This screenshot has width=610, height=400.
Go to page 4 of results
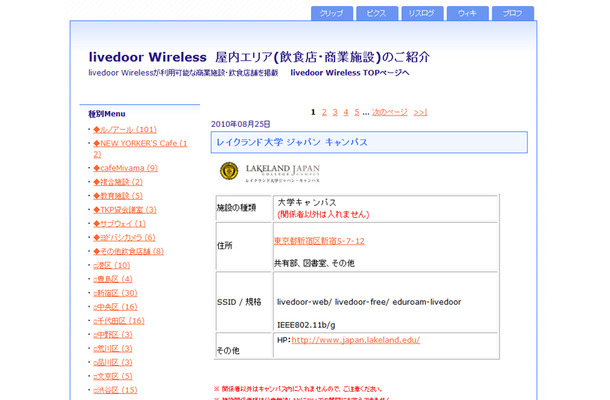pos(346,112)
